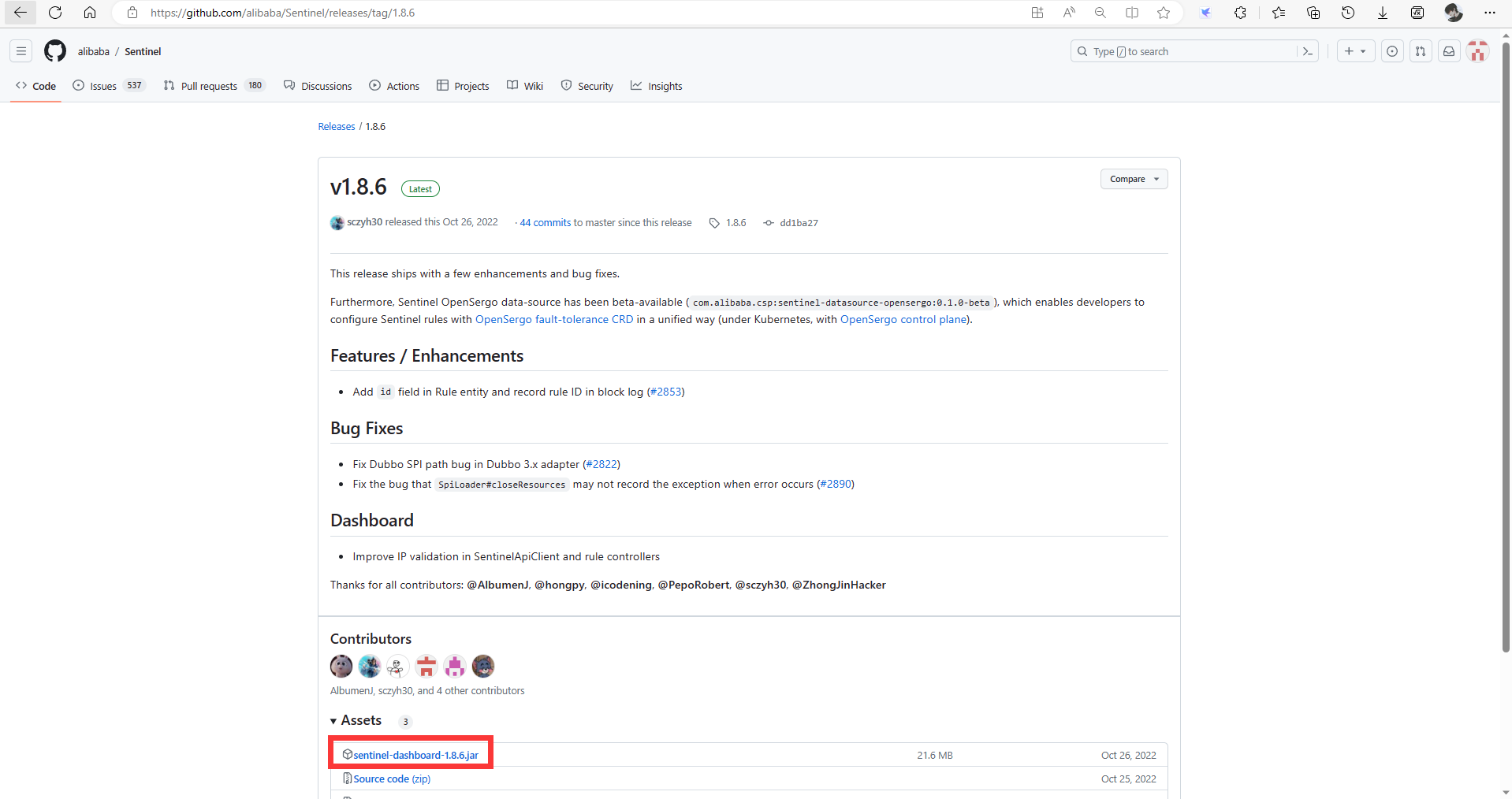Screen dimensions: 1512x799
Task: Open pull request #2853 link
Action: pyautogui.click(x=665, y=392)
